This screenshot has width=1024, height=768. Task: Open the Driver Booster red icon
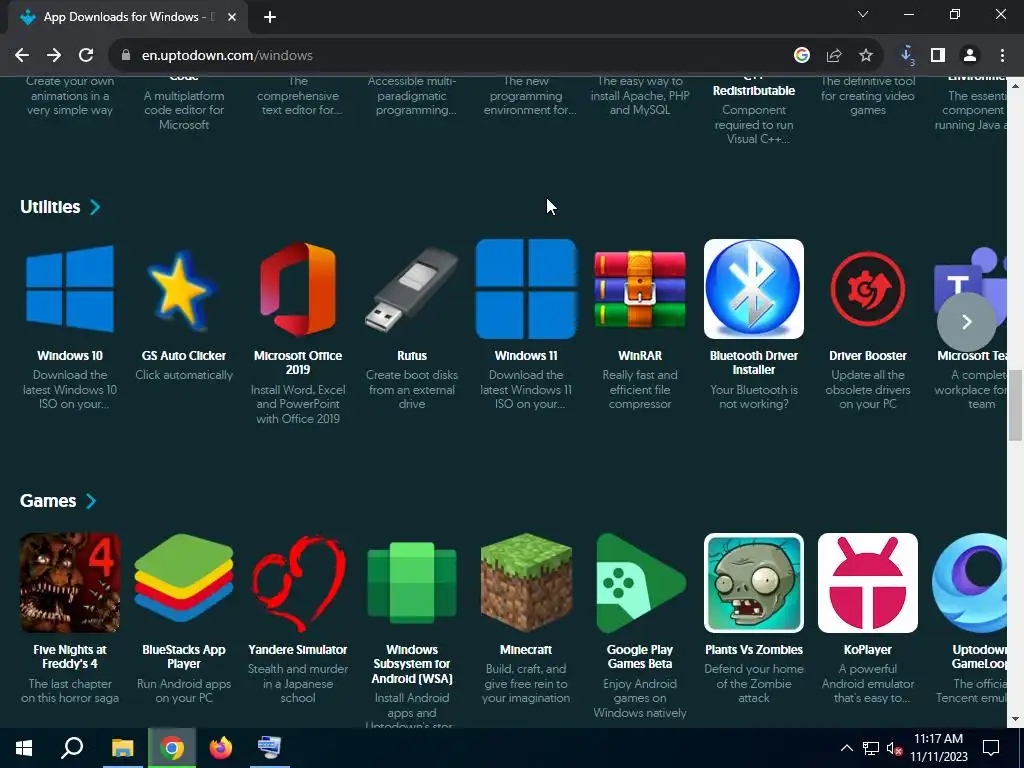coord(867,289)
